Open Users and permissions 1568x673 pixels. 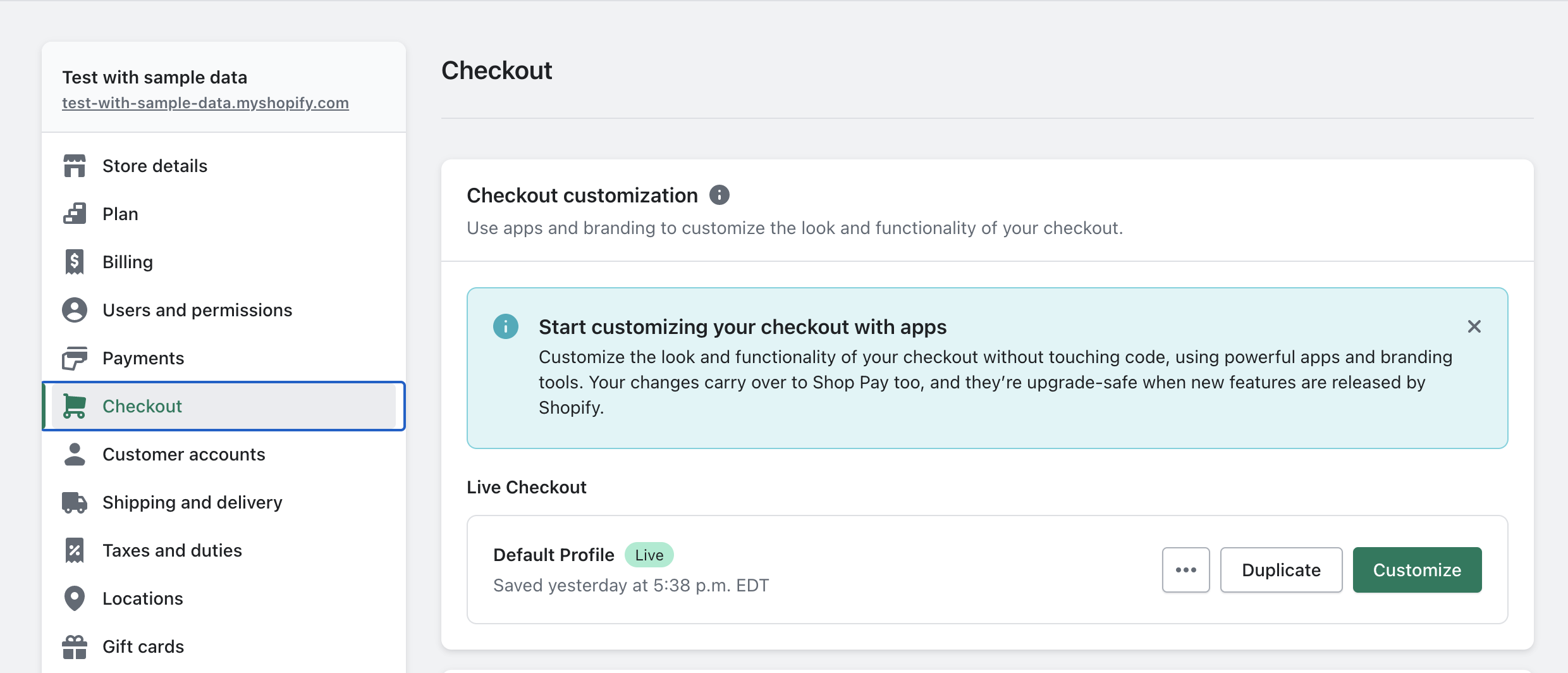click(224, 310)
